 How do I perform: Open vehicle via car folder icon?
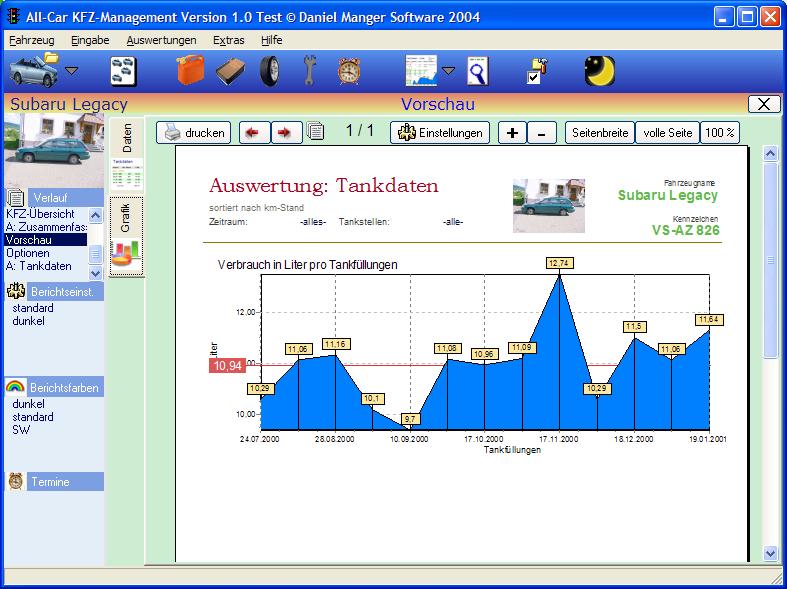34,70
